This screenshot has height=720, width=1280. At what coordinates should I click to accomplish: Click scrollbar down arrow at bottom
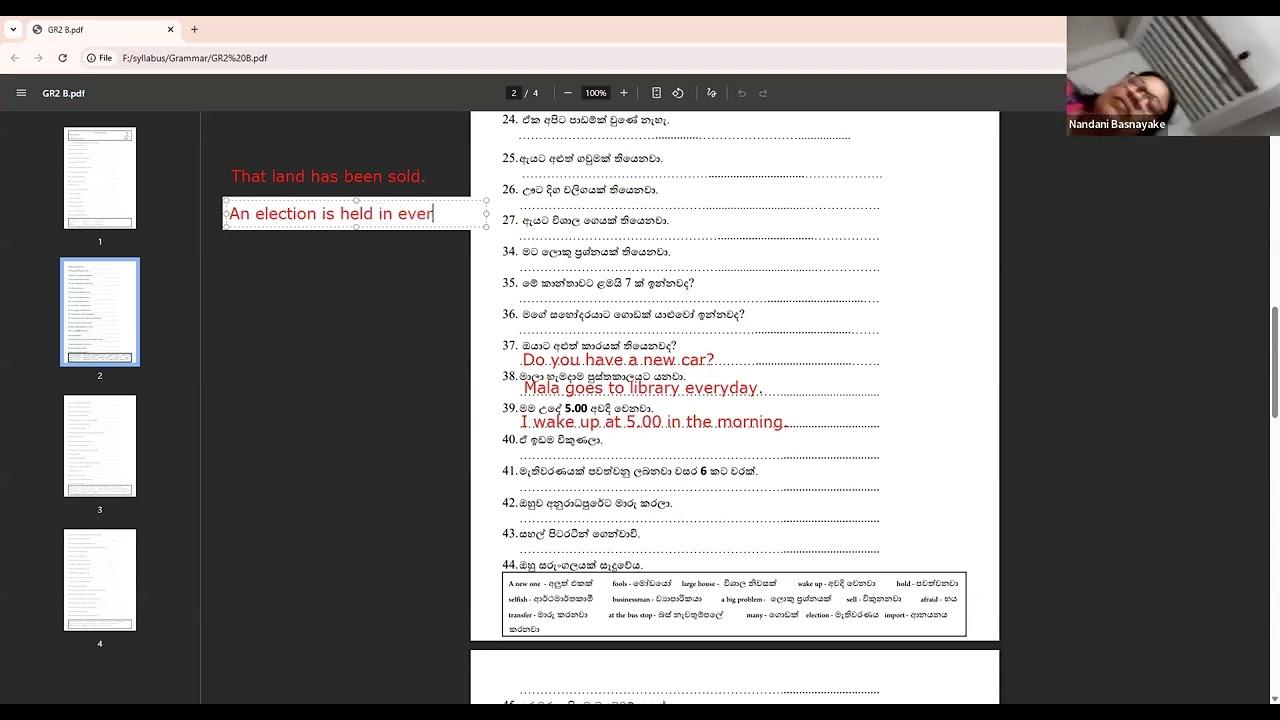coord(1274,698)
